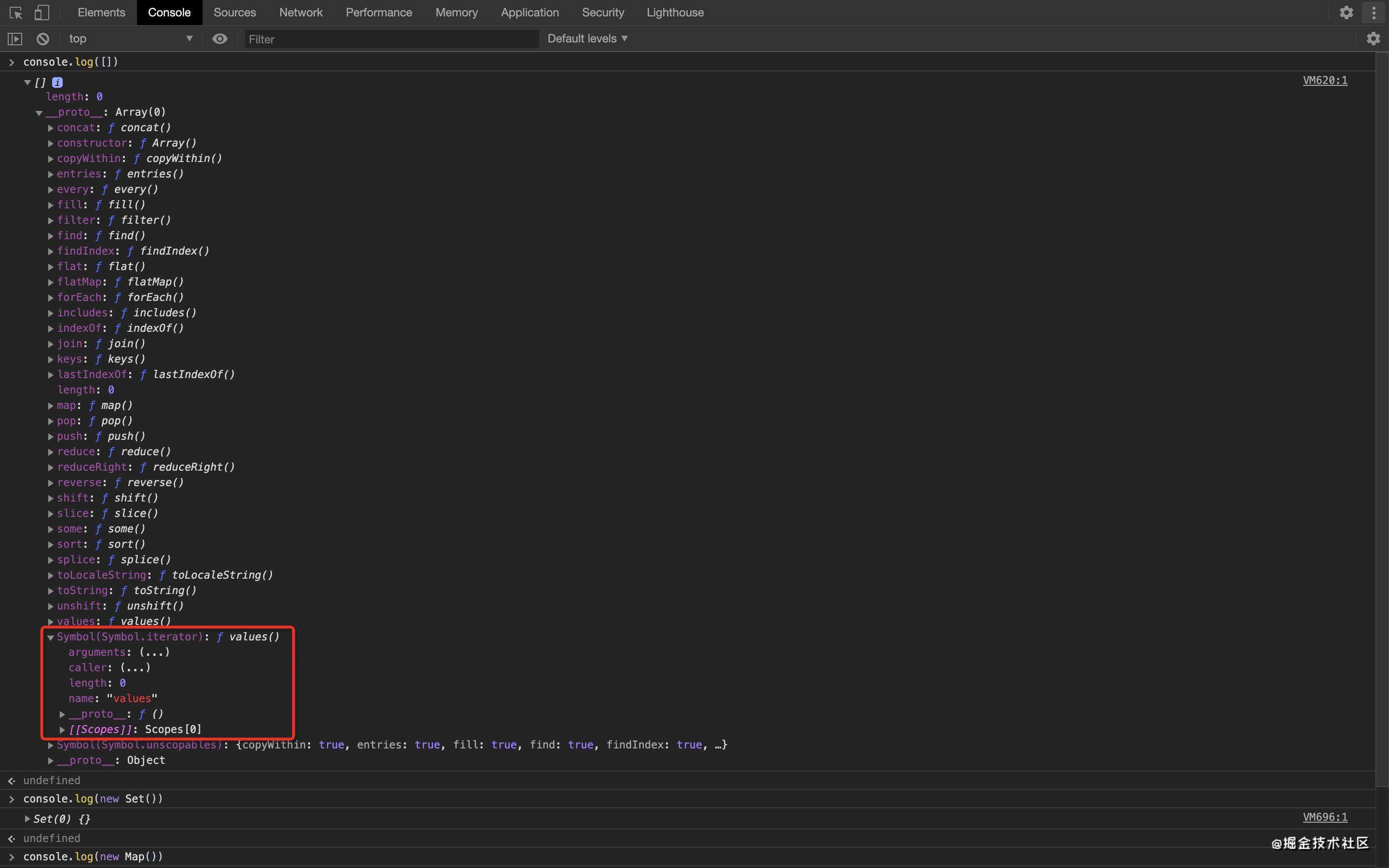The width and height of the screenshot is (1389, 868).
Task: Collapse the Symbol(Symbol.iterator) entry
Action: (51, 637)
